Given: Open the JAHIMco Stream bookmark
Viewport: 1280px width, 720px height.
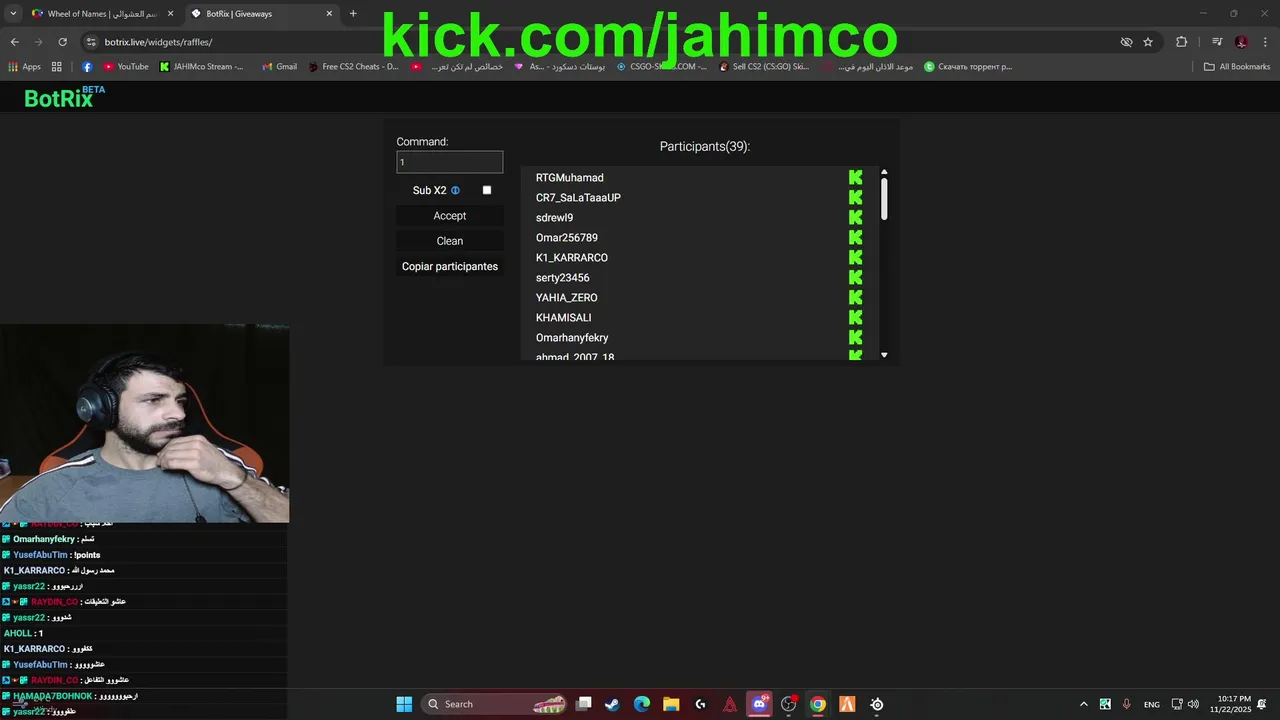Looking at the screenshot, I should tap(202, 67).
